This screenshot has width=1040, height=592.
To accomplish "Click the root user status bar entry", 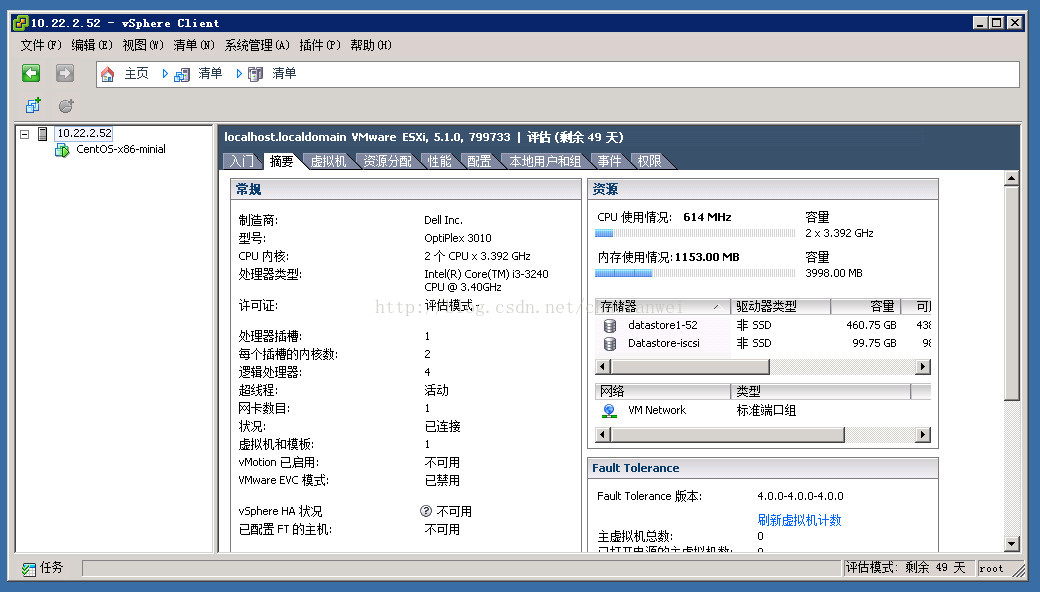I will tap(992, 568).
